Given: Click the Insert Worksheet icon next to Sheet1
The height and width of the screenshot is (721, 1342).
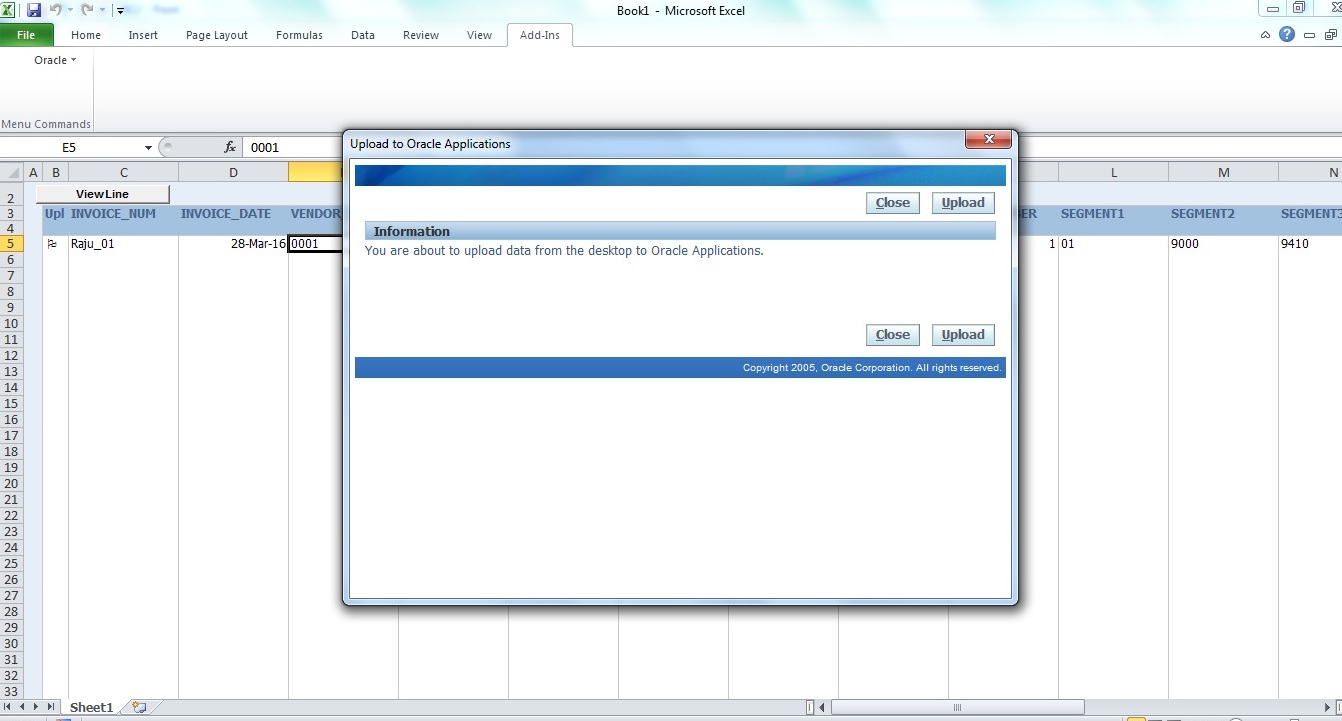Looking at the screenshot, I should point(139,707).
